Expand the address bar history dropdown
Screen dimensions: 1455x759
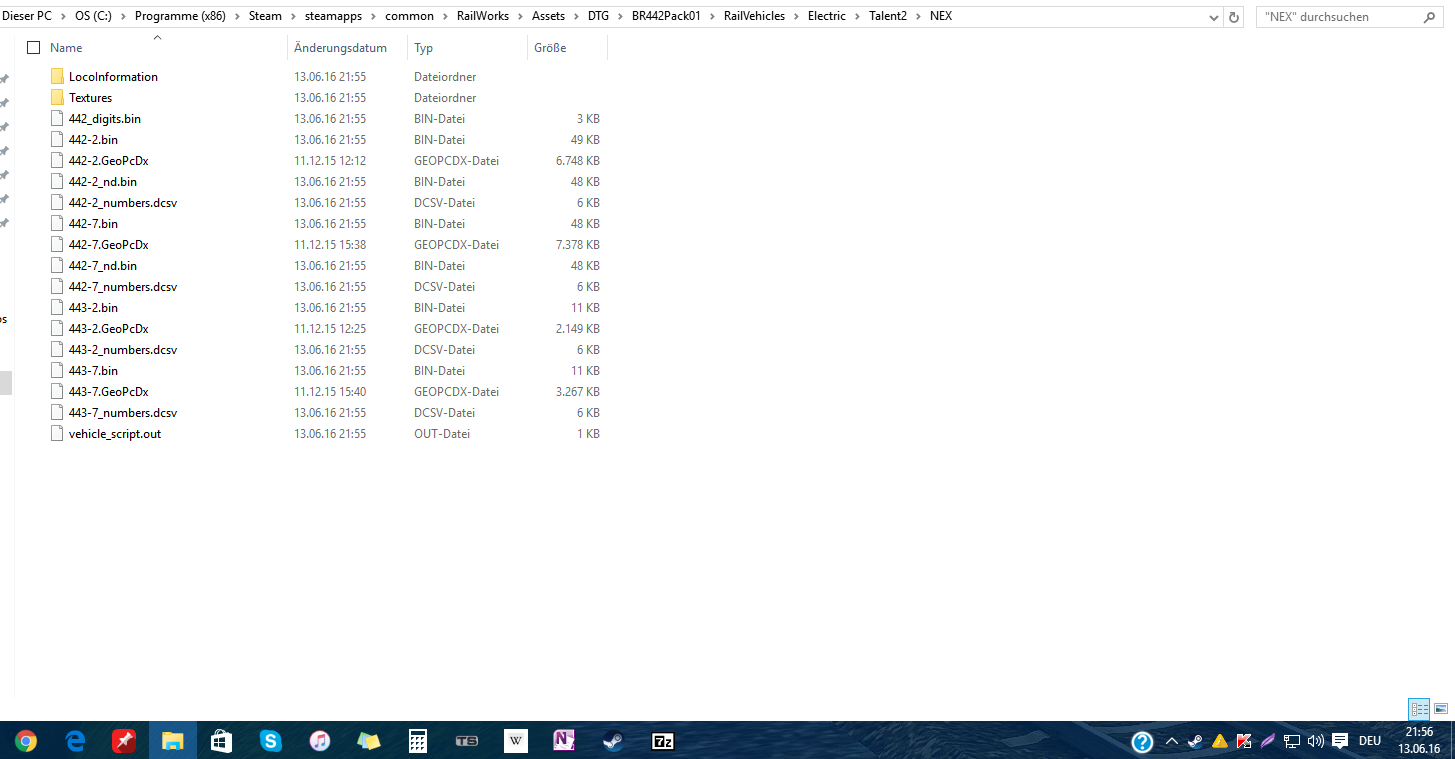point(1214,17)
